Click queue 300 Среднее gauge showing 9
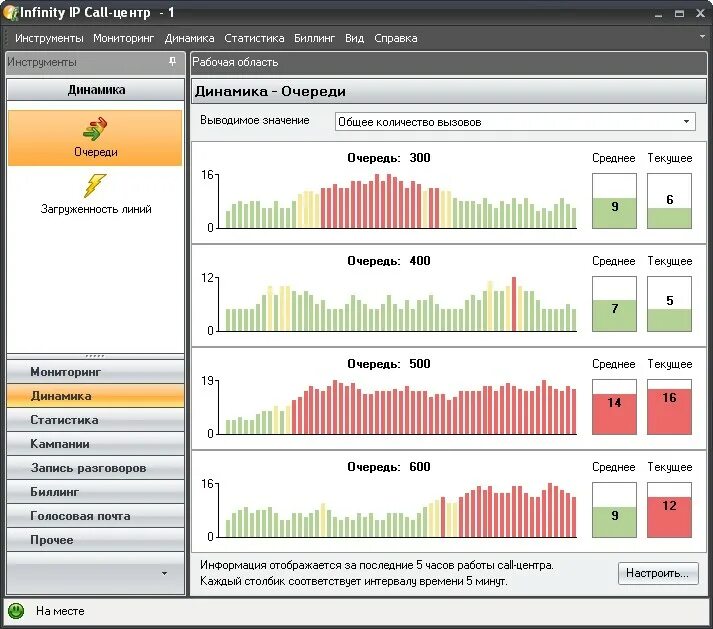The image size is (713, 629). pyautogui.click(x=614, y=201)
